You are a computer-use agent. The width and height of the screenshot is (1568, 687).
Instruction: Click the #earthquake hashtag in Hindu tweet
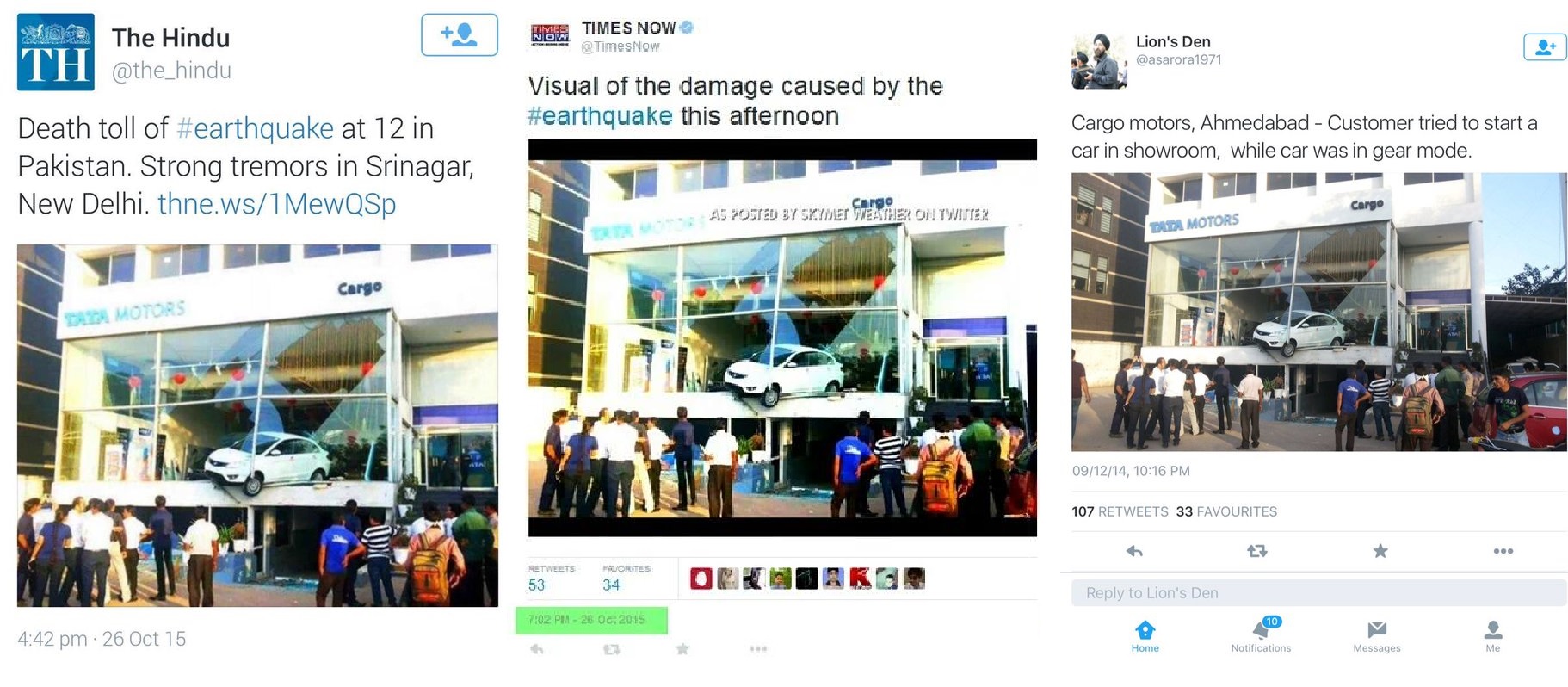(x=255, y=128)
